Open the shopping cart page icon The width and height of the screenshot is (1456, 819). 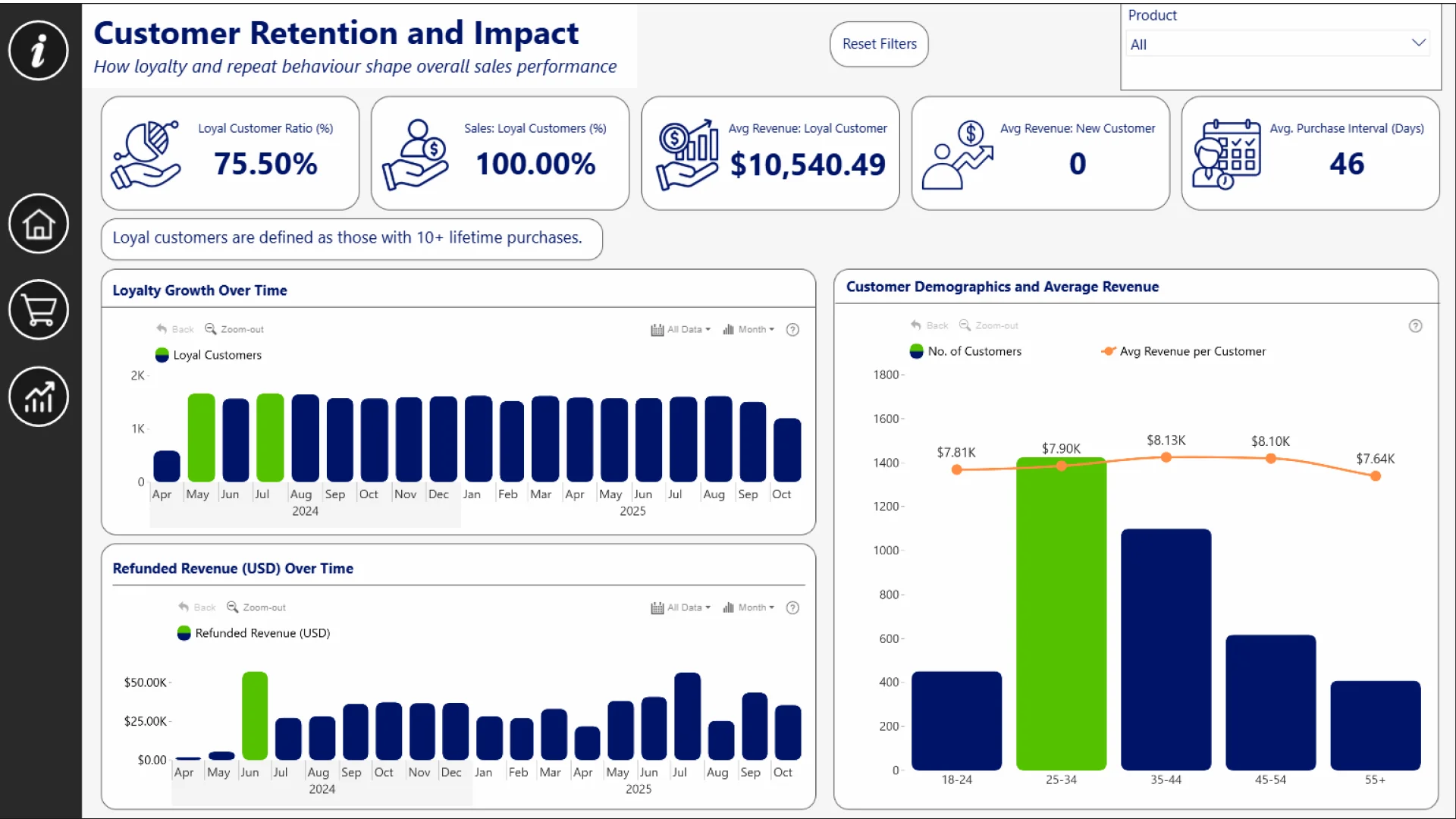pyautogui.click(x=38, y=310)
